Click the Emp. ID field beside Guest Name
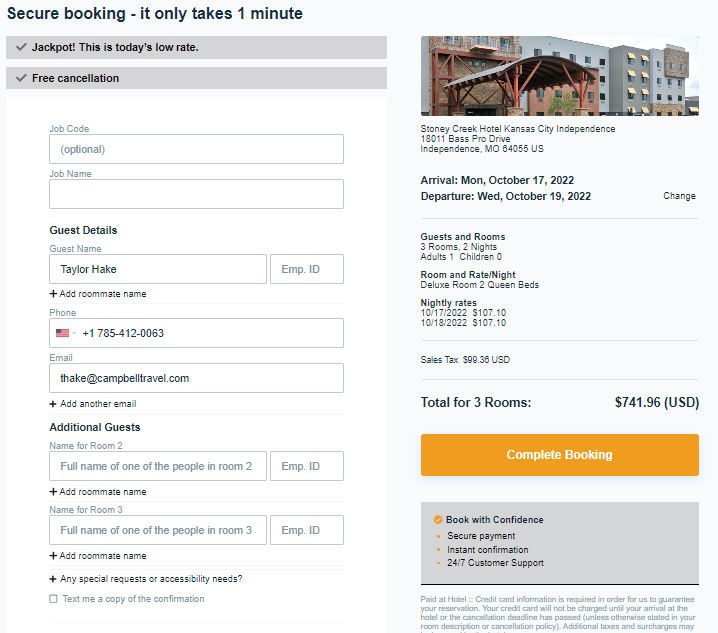 tap(307, 269)
